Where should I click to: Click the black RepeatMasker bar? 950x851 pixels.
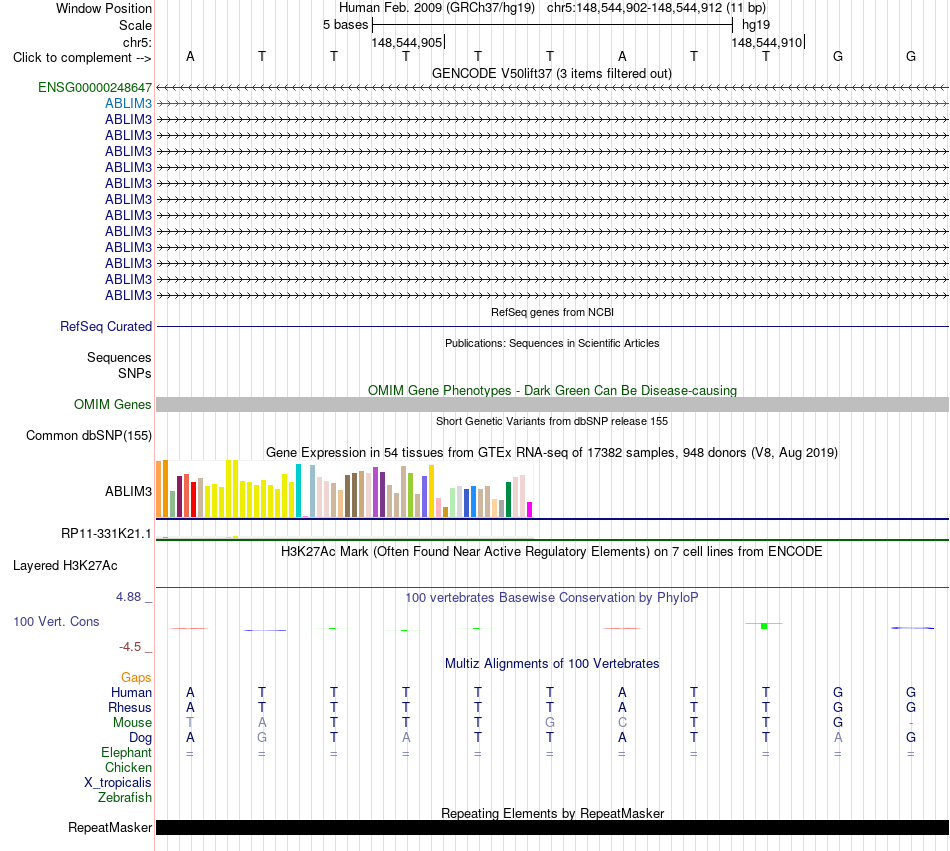pos(552,827)
